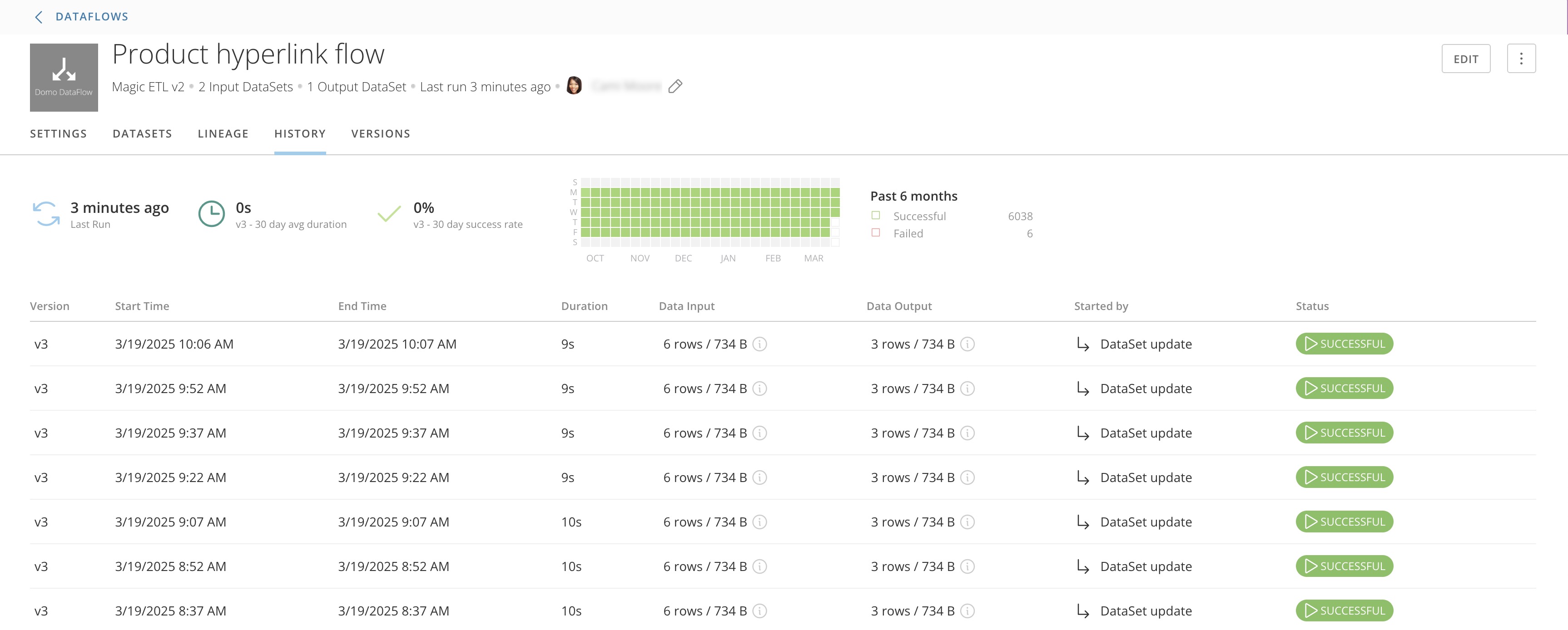Show data input info for 8:52 AM run

pos(759,566)
